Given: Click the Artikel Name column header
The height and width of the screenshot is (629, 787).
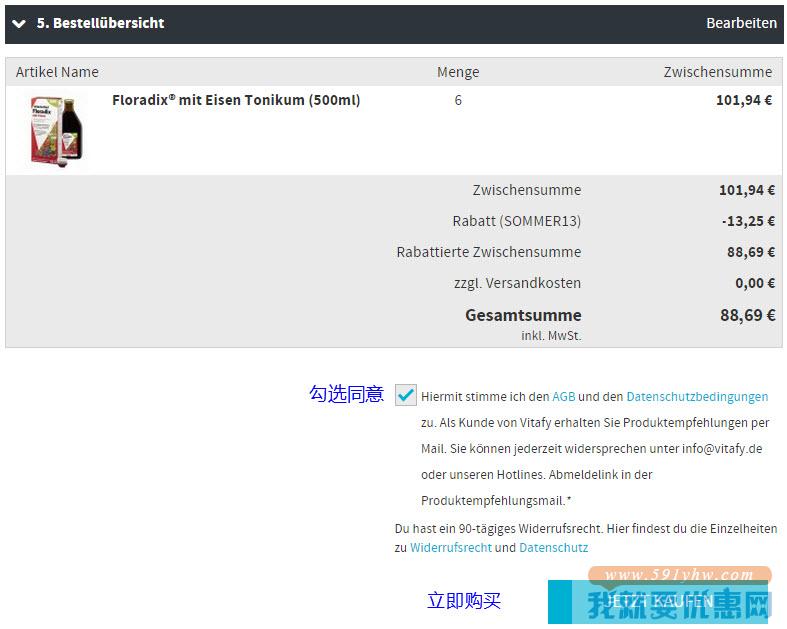Looking at the screenshot, I should pos(57,72).
